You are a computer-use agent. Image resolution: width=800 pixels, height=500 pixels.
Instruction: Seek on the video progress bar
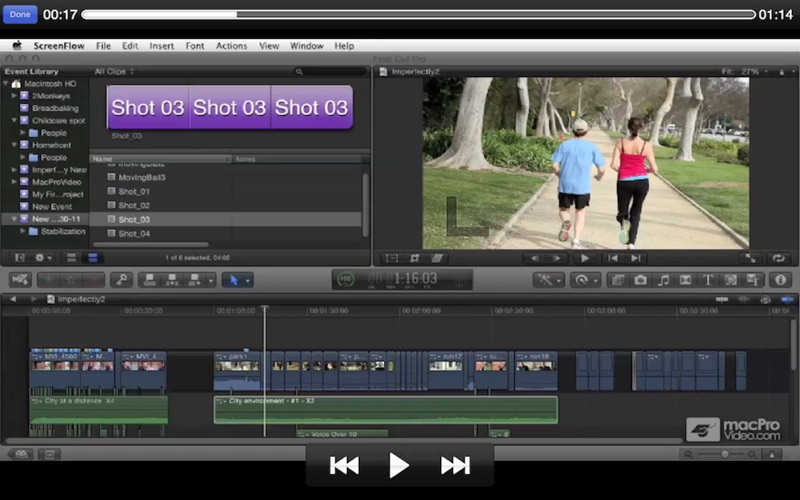(x=418, y=15)
